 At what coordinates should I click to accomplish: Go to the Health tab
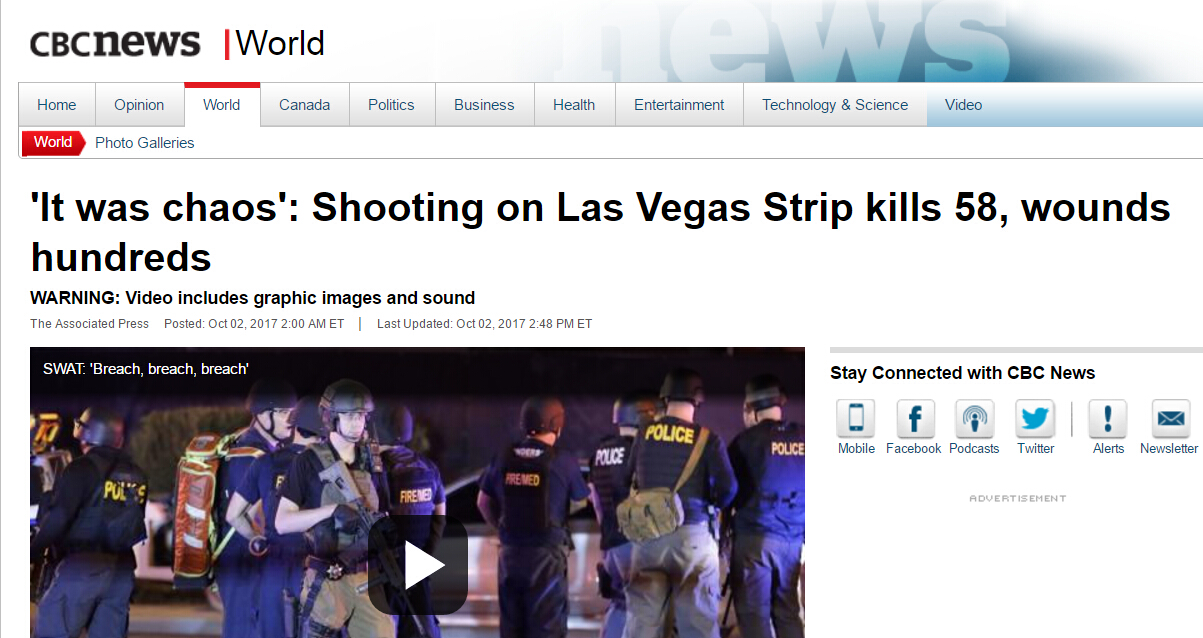coord(574,105)
